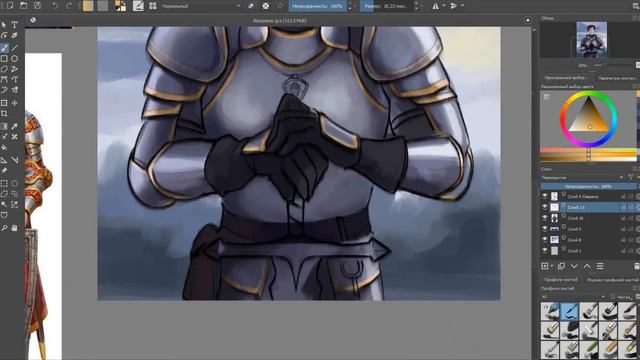Select the Pan hand tool
This screenshot has height=360, width=640.
(14, 228)
